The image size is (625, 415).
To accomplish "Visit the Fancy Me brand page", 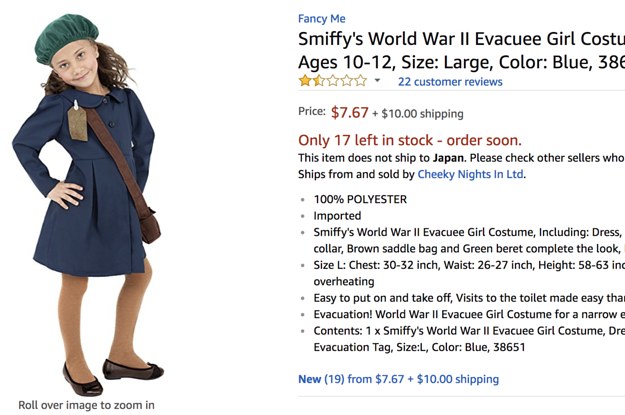I will 321,18.
